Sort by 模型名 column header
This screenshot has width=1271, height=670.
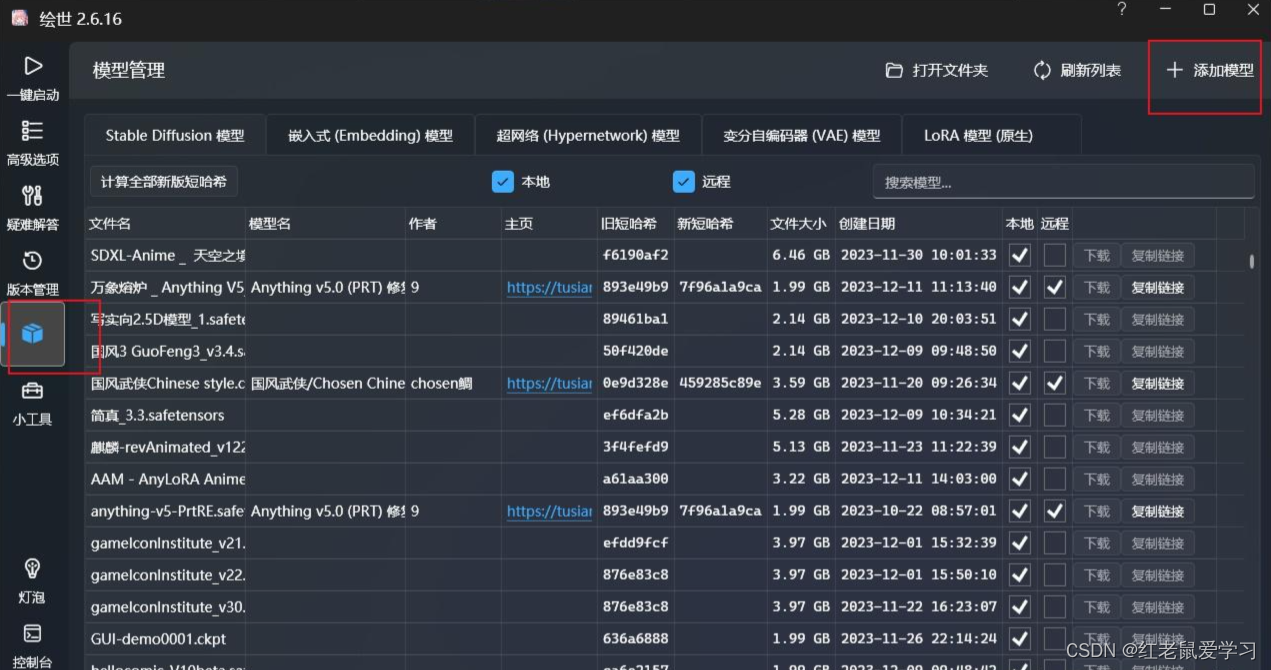coord(326,223)
